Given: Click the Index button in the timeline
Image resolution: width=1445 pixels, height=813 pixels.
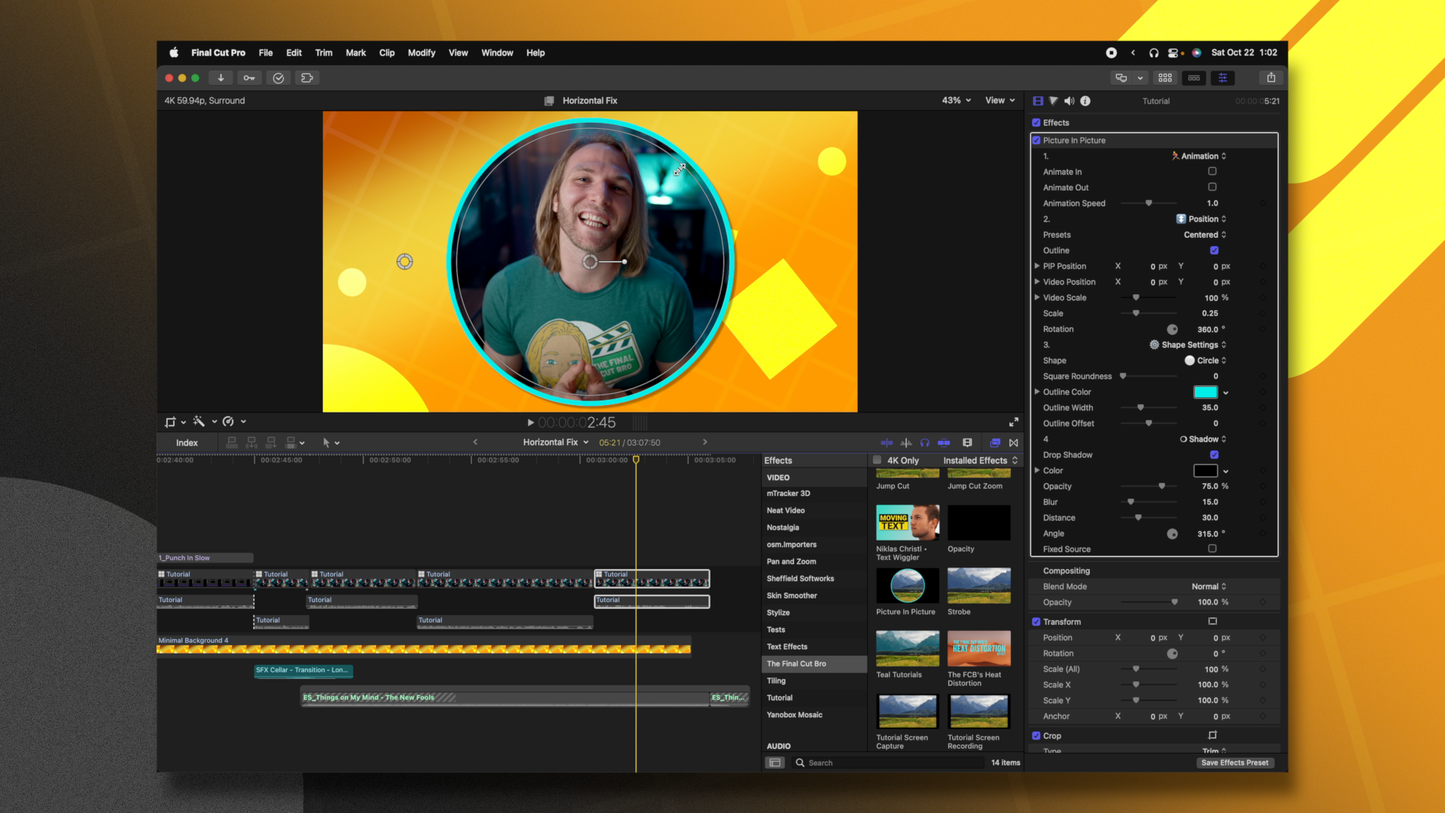Looking at the screenshot, I should coord(186,442).
